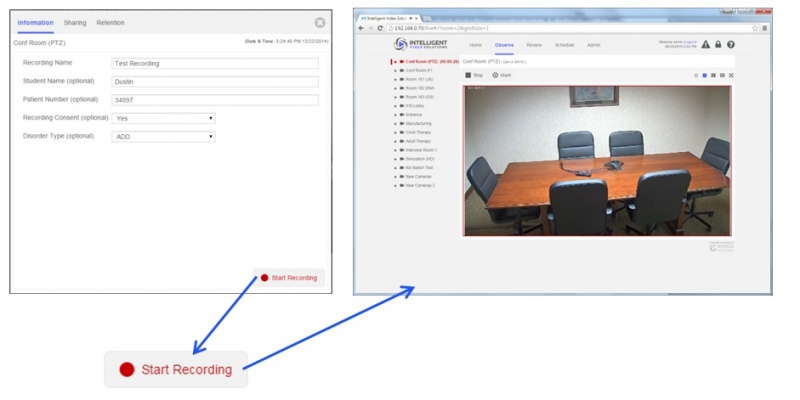
Task: Open the Retention tab
Action: (110, 23)
